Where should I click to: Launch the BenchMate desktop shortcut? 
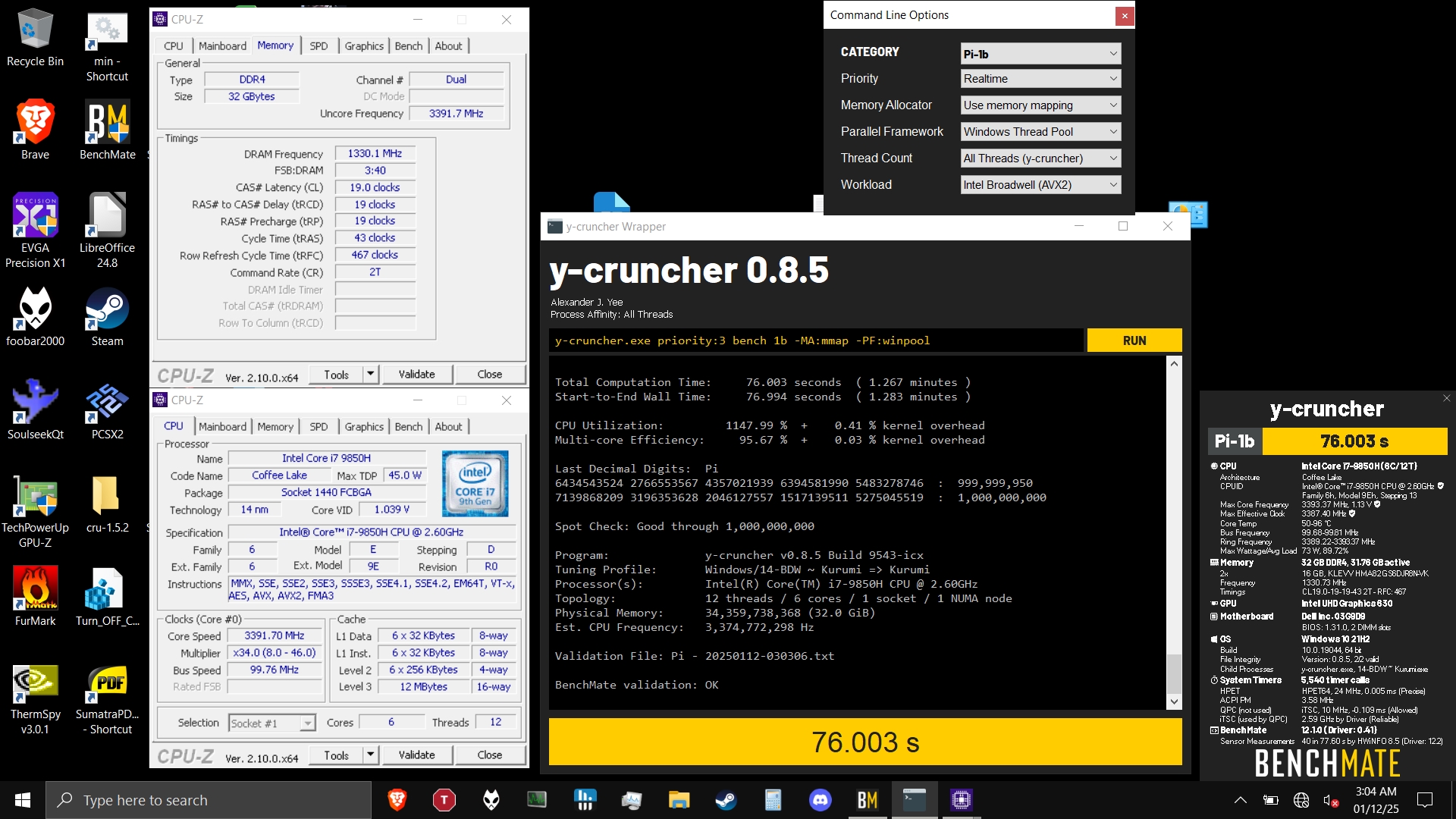107,130
